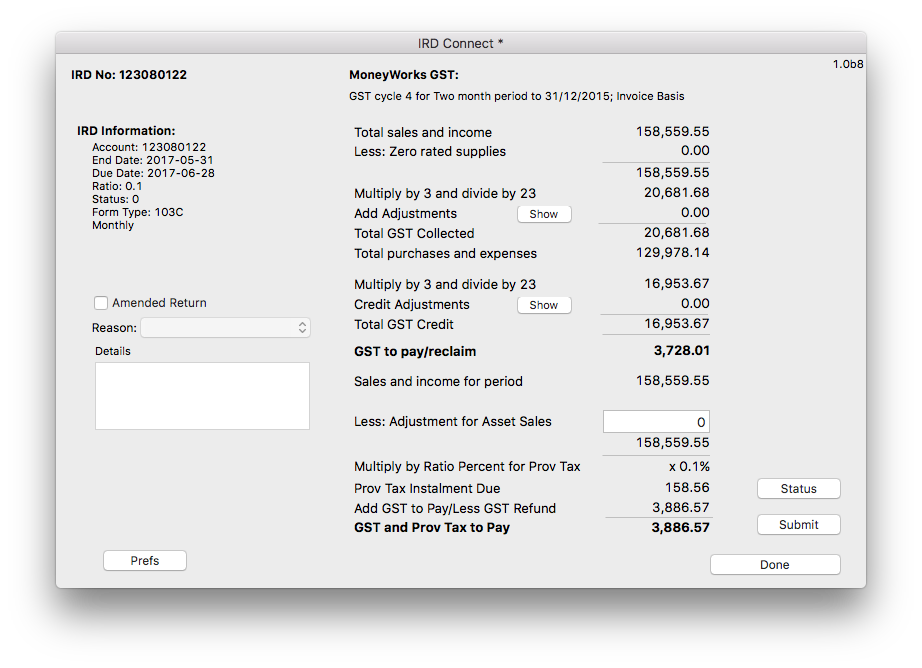Click the Account: 123080122 line
922x668 pixels.
(149, 147)
